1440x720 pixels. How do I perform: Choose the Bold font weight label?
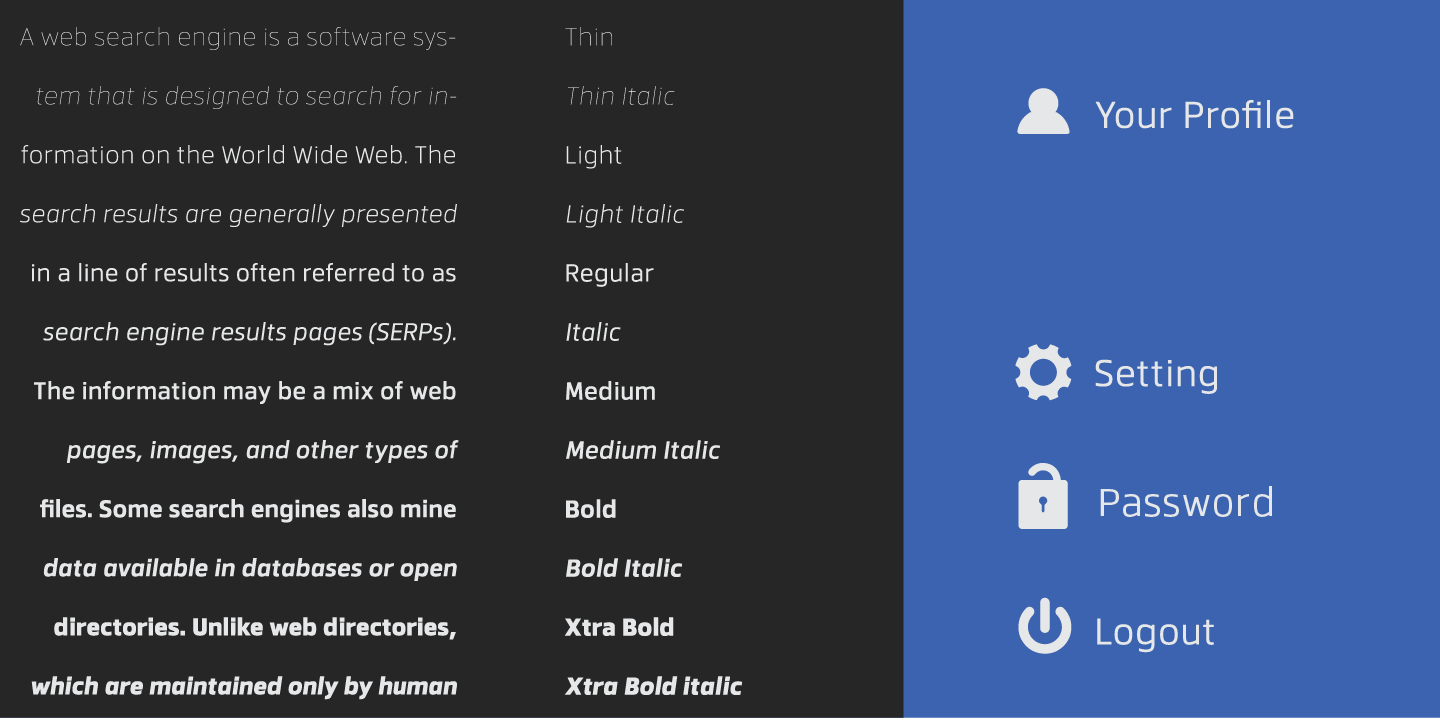[x=590, y=509]
